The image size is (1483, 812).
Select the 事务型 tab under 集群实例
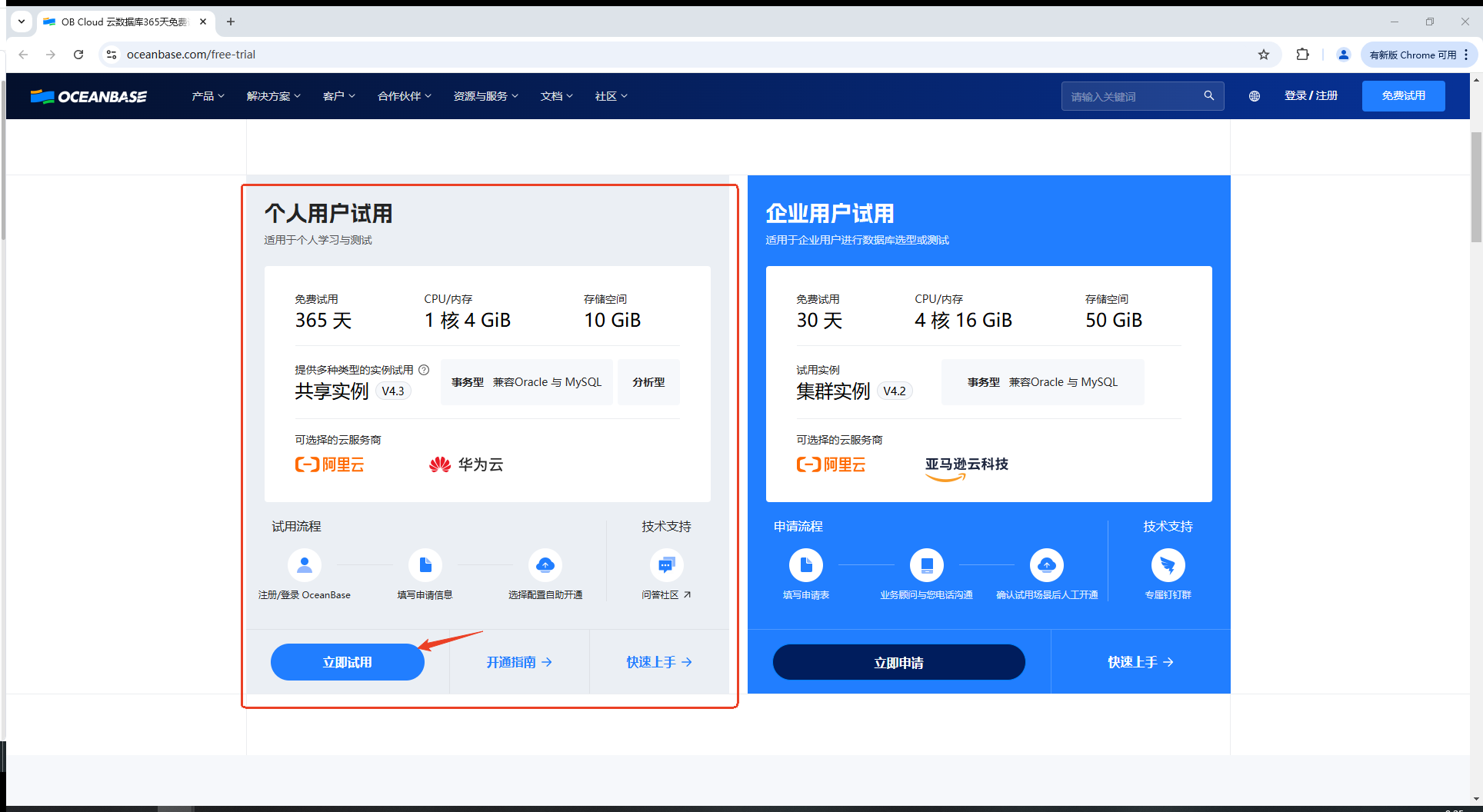[x=1043, y=382]
